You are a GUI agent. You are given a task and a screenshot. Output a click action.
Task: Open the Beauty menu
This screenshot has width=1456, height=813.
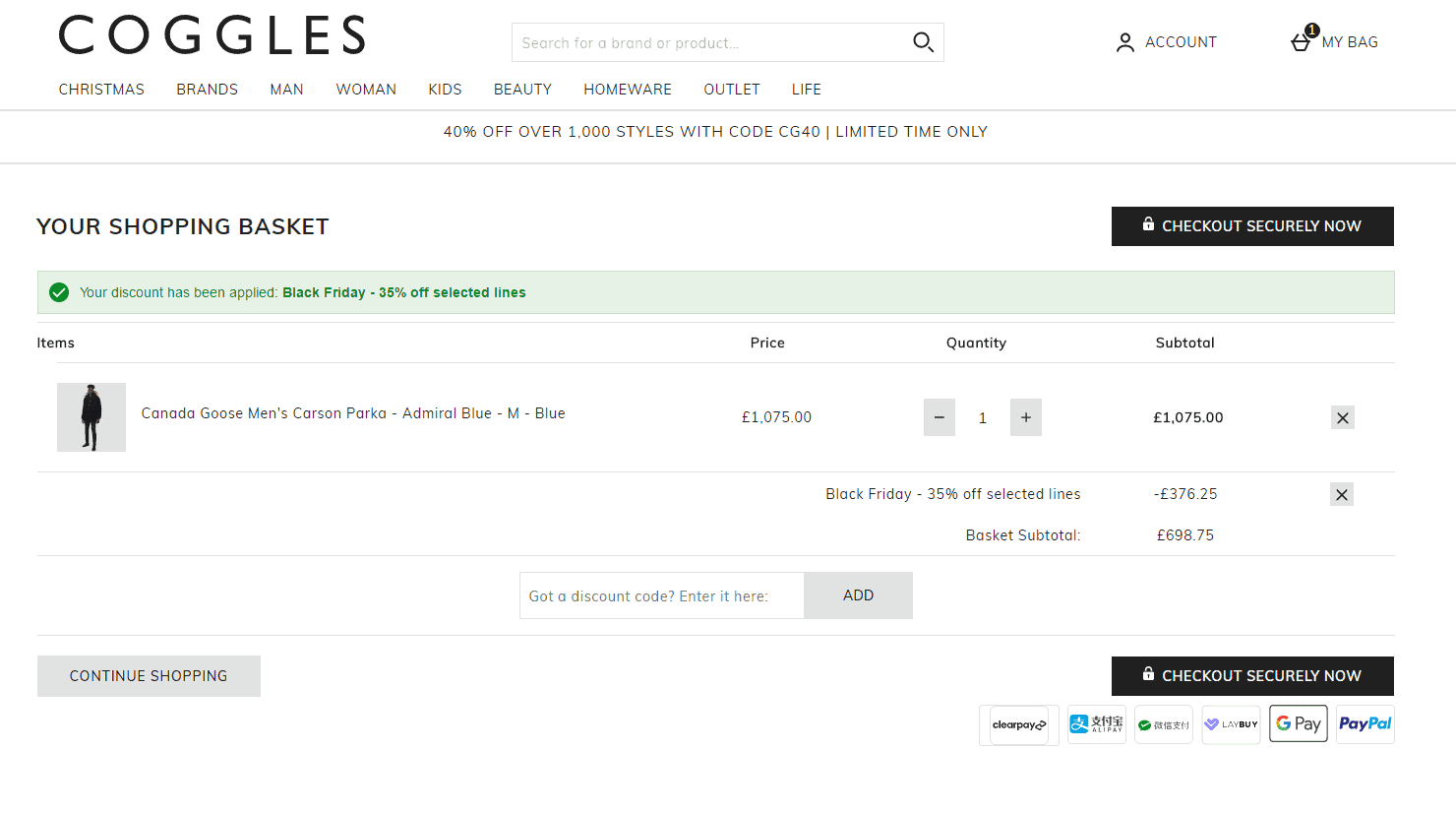tap(522, 90)
